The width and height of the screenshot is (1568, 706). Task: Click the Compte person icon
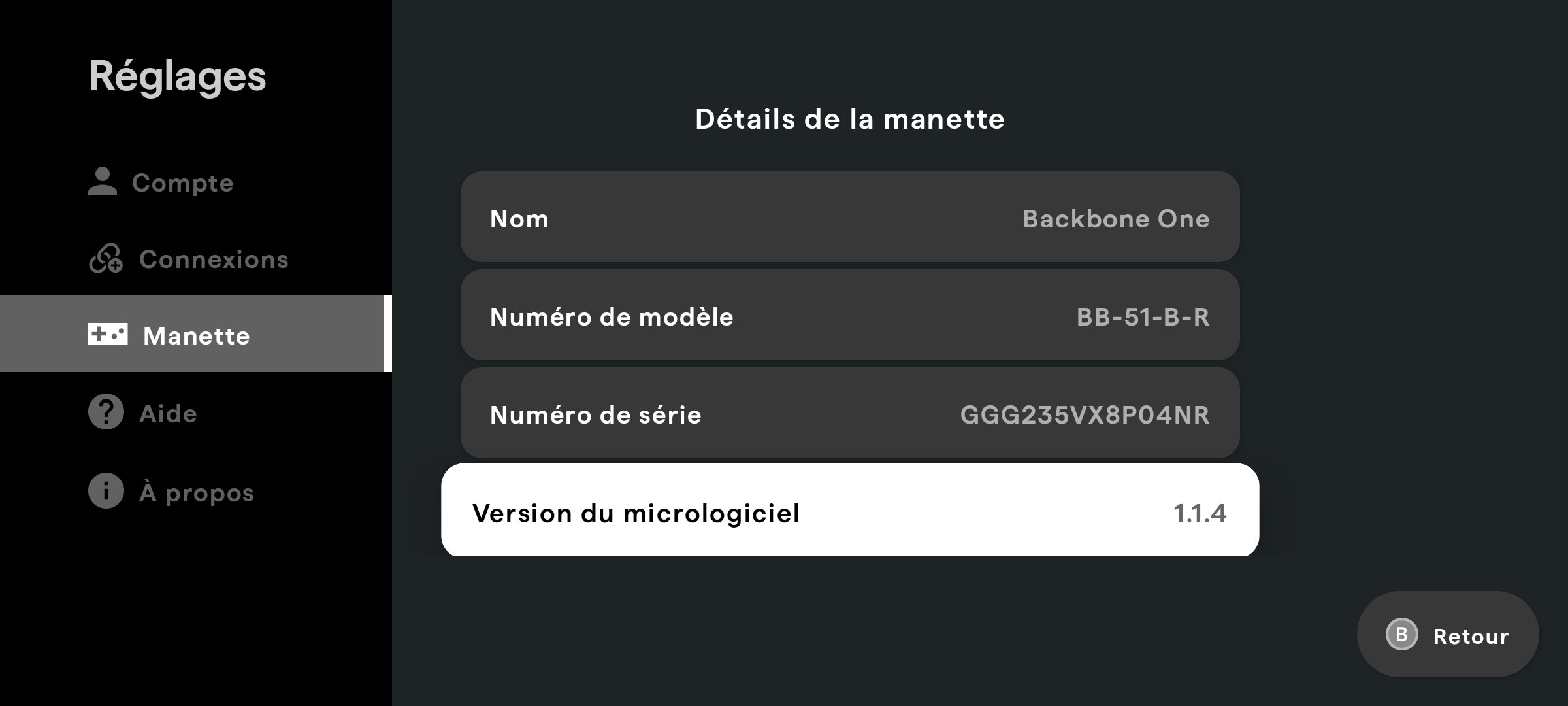(103, 182)
